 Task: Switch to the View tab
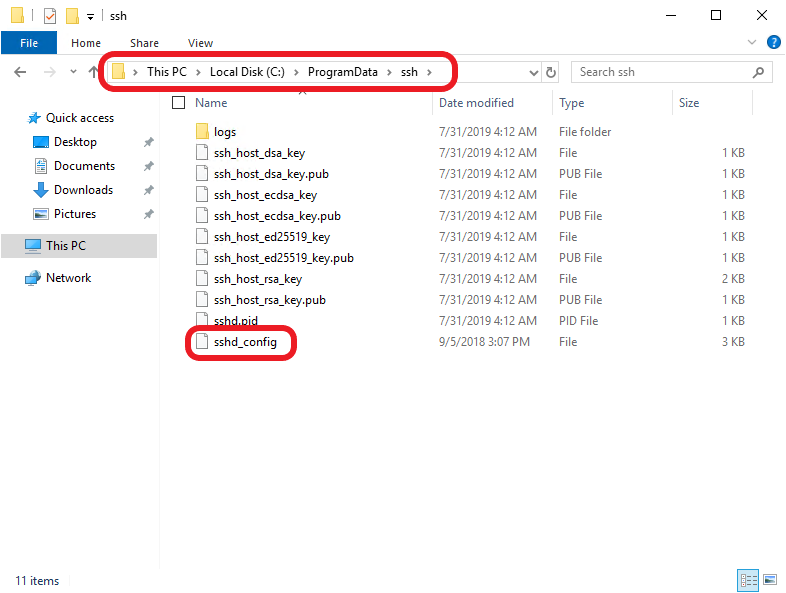(200, 43)
